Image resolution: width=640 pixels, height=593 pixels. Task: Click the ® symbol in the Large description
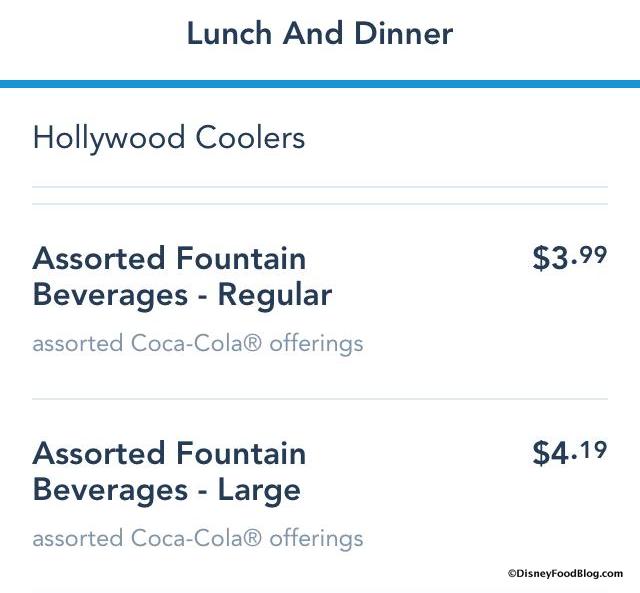click(254, 539)
